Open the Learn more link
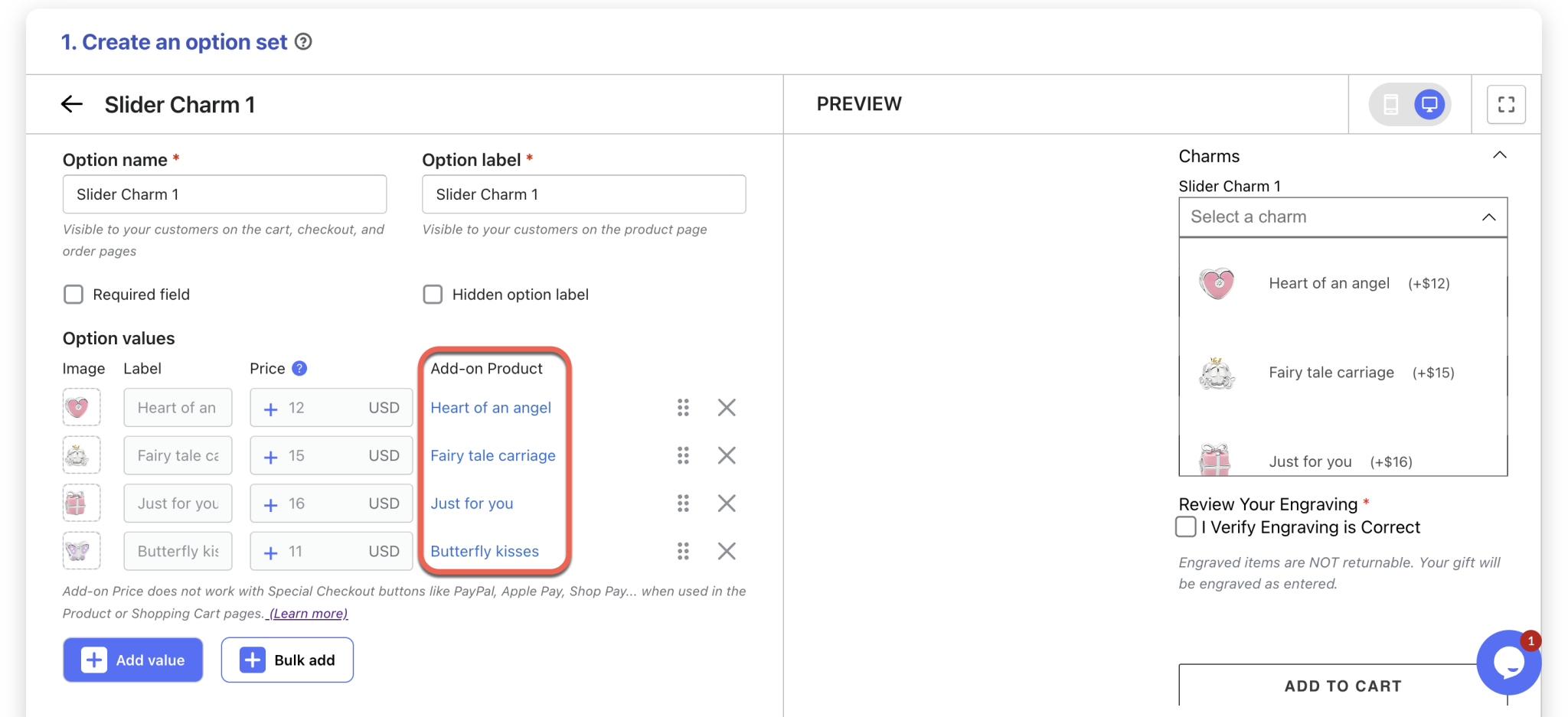This screenshot has height=717, width=1568. (x=305, y=612)
